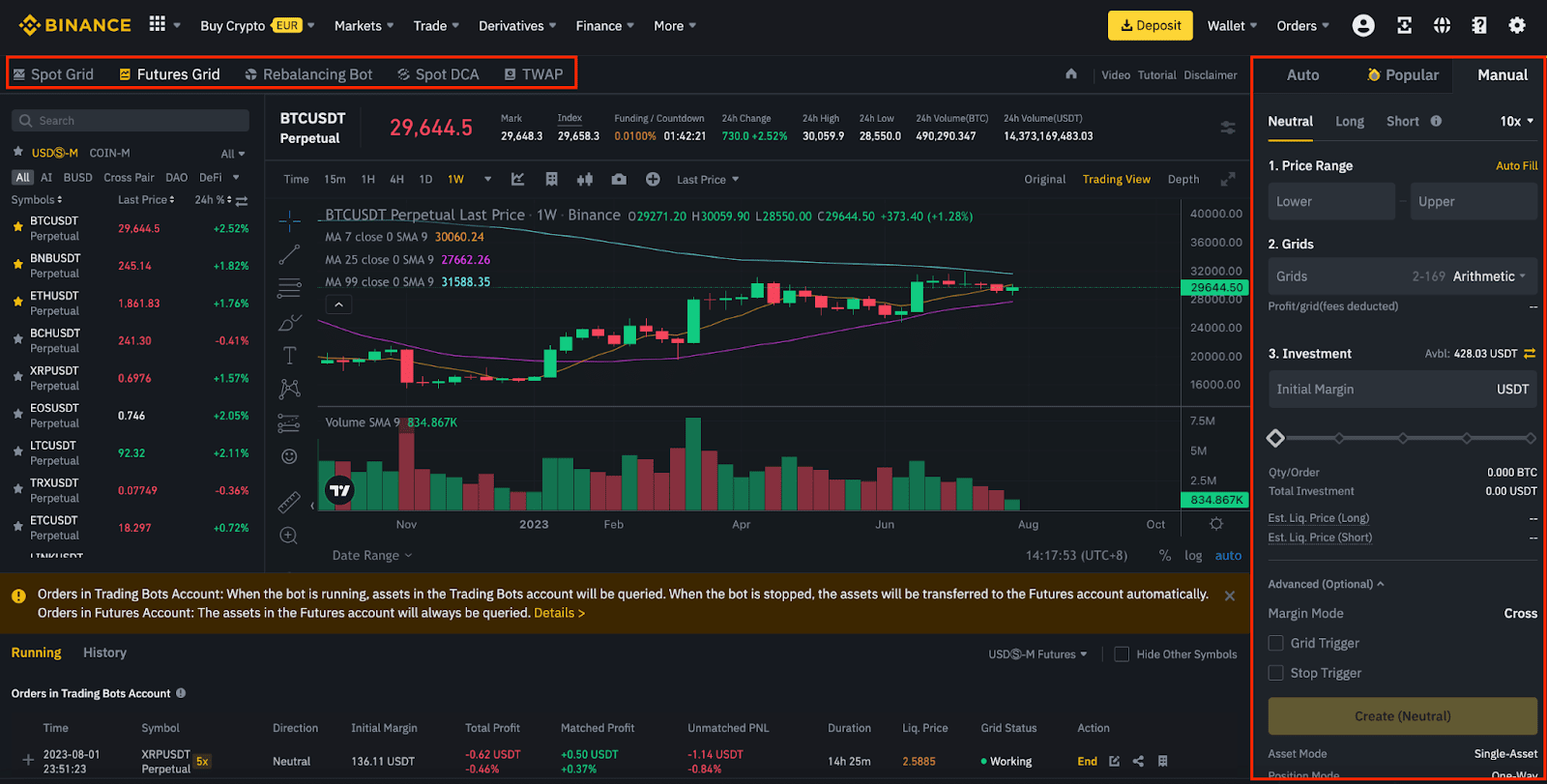The height and width of the screenshot is (784, 1547).
Task: Open the History tab
Action: (104, 653)
